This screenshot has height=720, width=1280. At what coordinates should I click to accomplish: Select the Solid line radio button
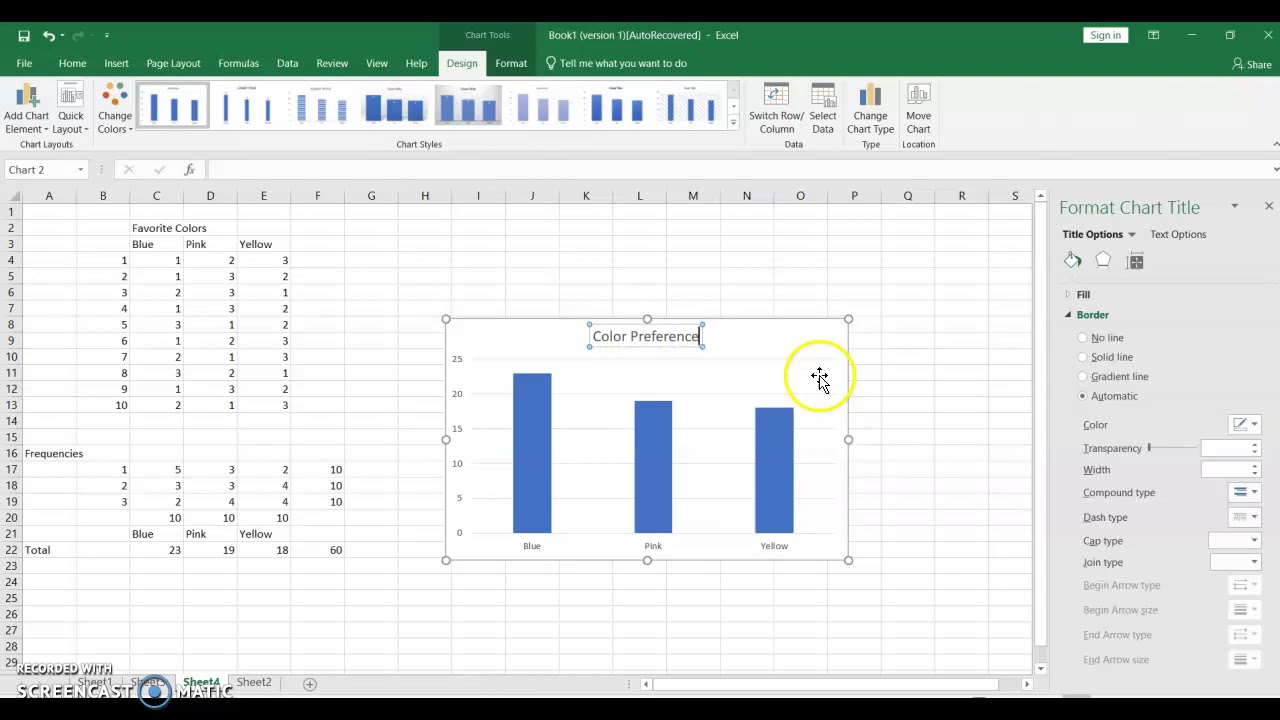pos(1082,357)
